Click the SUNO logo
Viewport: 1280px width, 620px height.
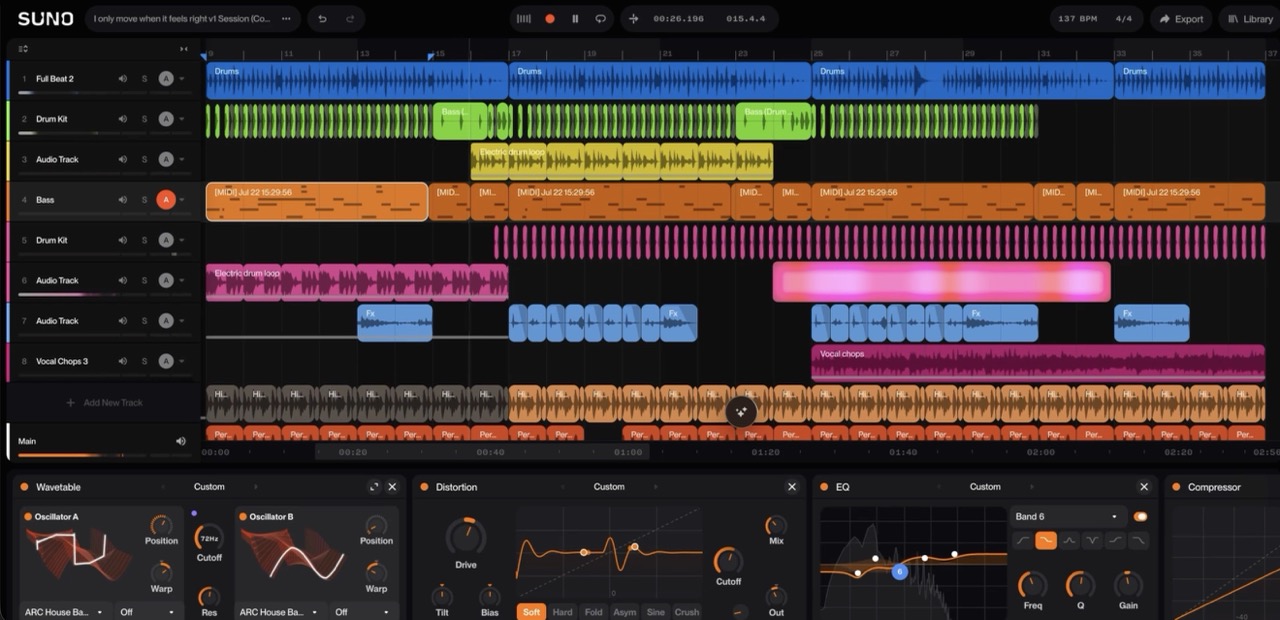pos(45,19)
